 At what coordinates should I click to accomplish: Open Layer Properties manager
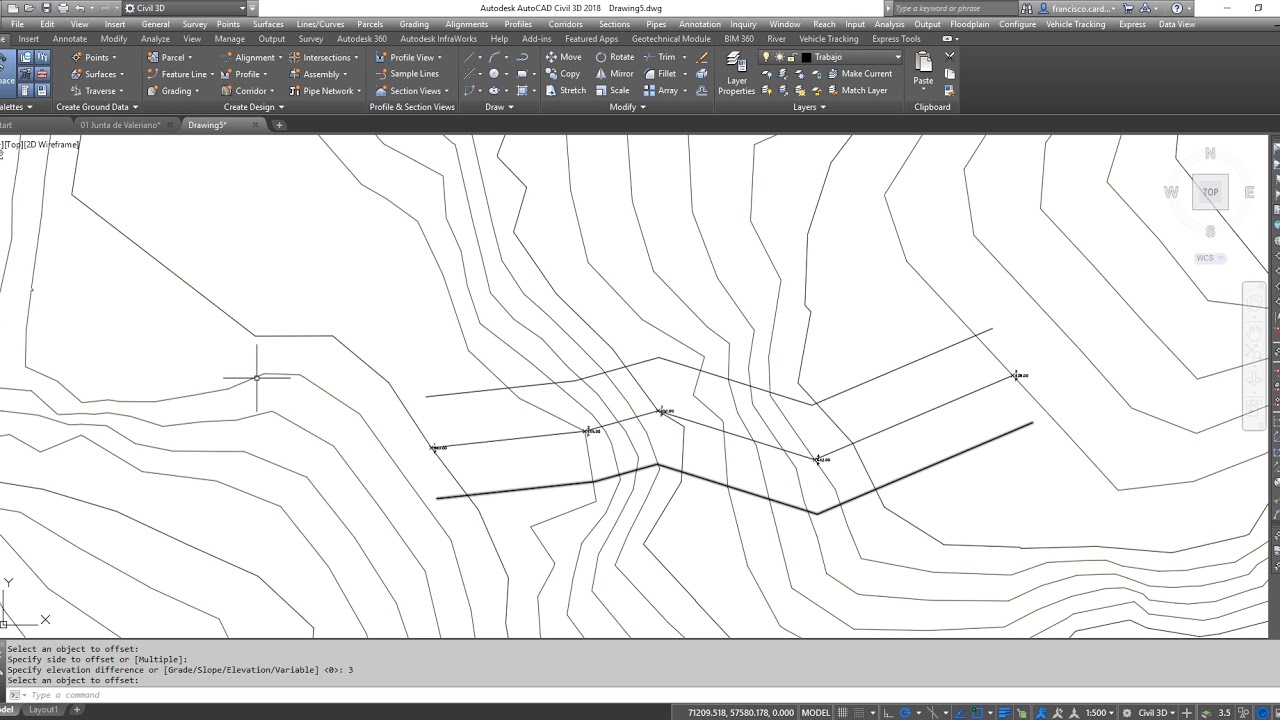pos(736,73)
